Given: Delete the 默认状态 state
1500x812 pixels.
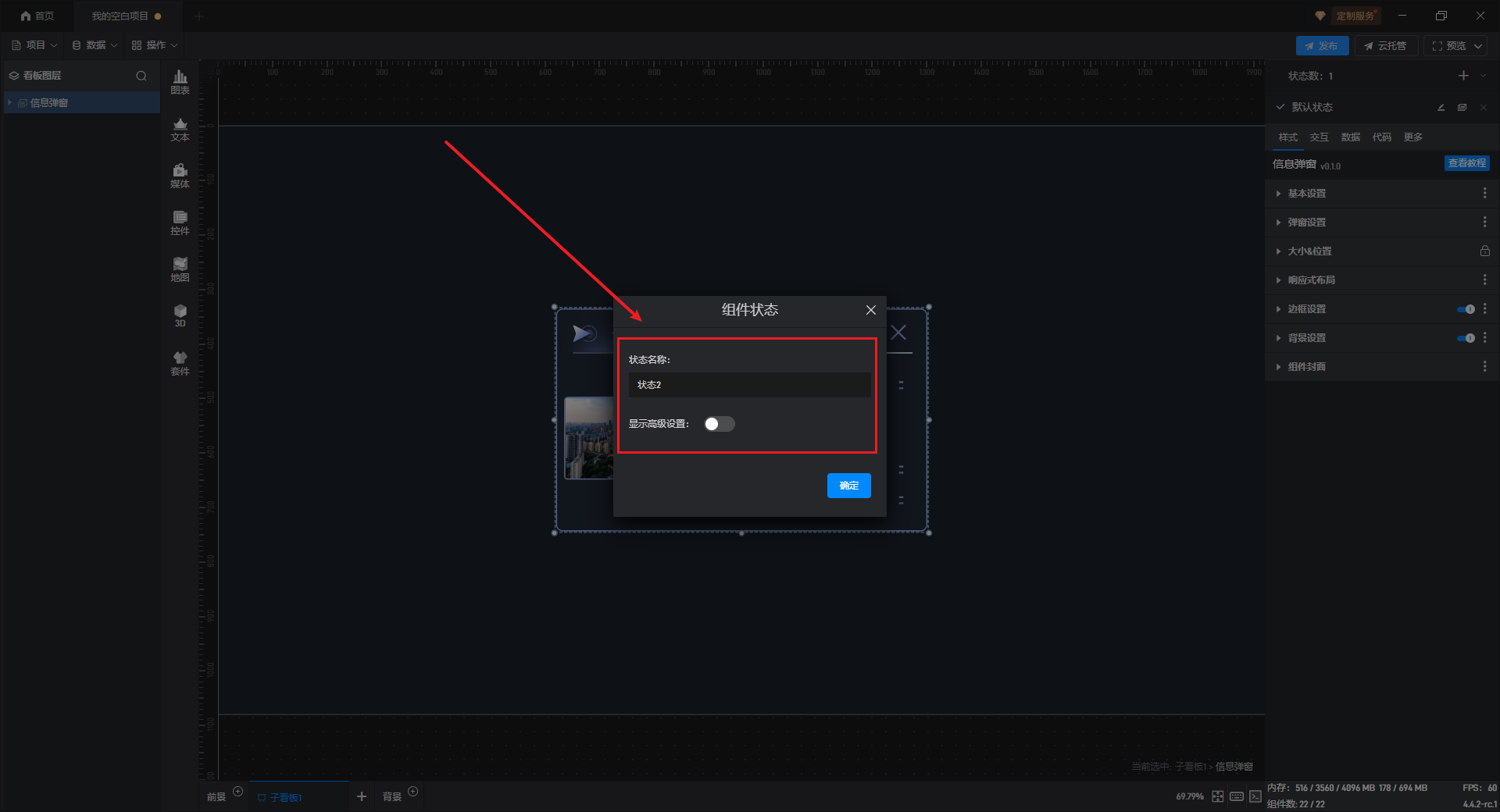Looking at the screenshot, I should [x=1483, y=107].
